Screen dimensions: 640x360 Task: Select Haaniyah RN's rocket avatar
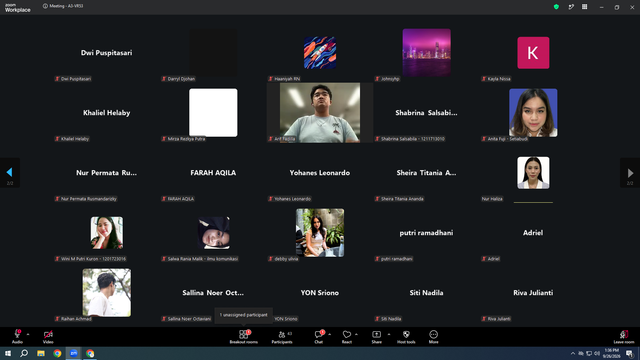pyautogui.click(x=320, y=53)
